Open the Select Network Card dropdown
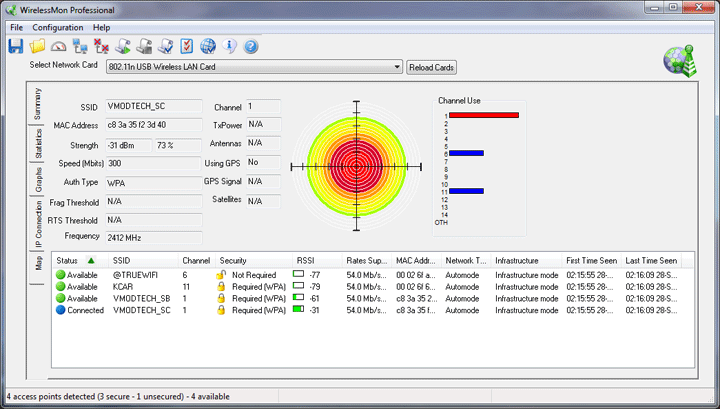The image size is (720, 409). 397,67
